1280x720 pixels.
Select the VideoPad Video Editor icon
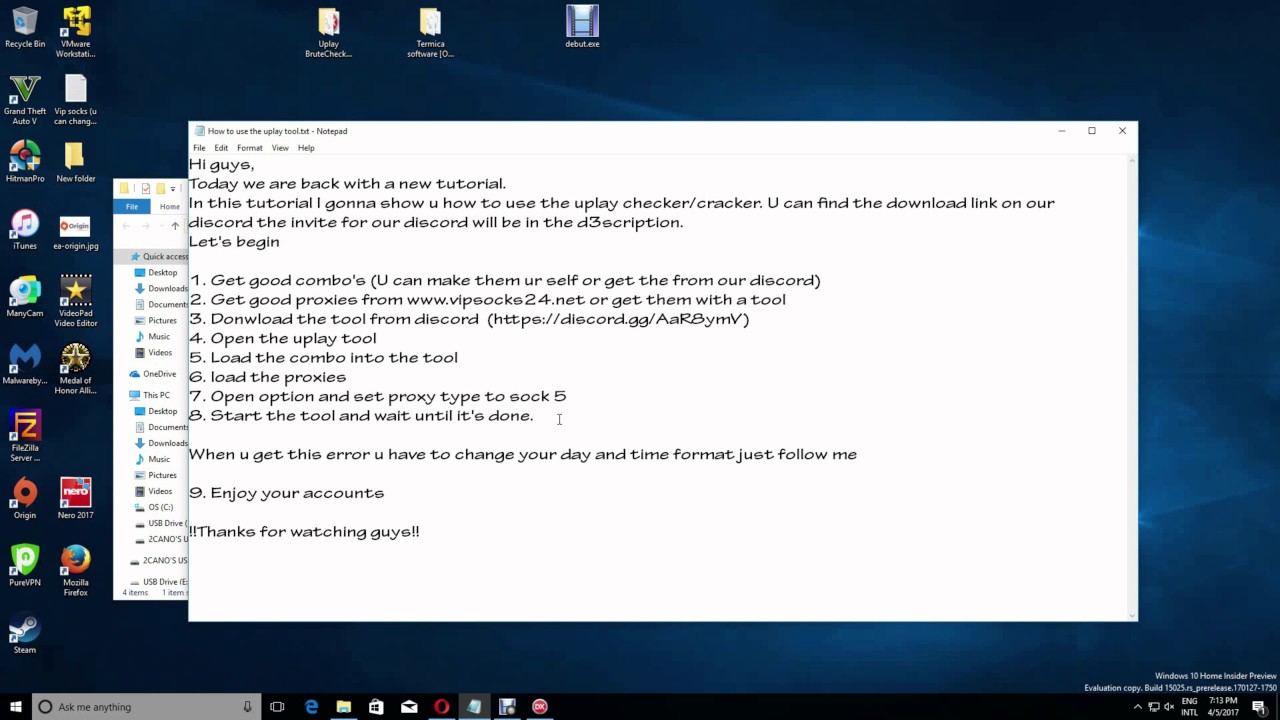tap(76, 302)
